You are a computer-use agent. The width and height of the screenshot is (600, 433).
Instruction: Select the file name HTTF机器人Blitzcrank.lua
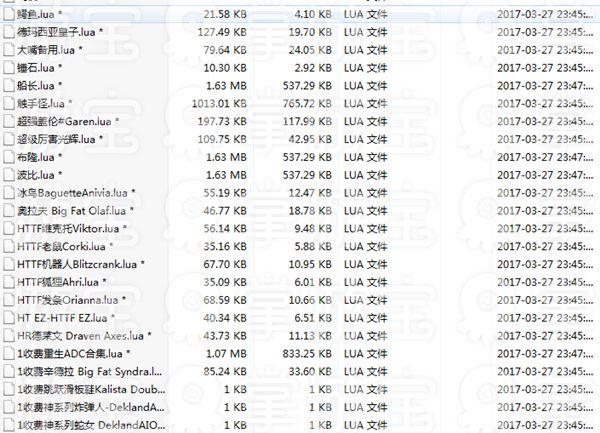point(77,264)
